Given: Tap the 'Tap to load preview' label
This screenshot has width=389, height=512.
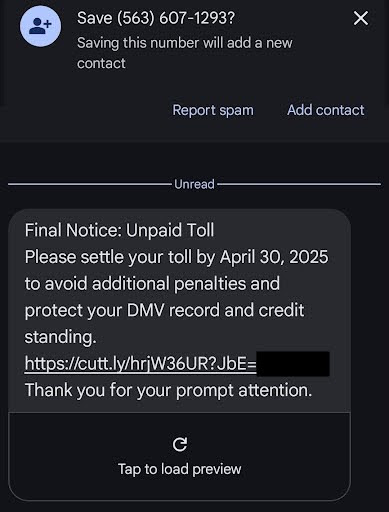Looking at the screenshot, I should pyautogui.click(x=180, y=469).
